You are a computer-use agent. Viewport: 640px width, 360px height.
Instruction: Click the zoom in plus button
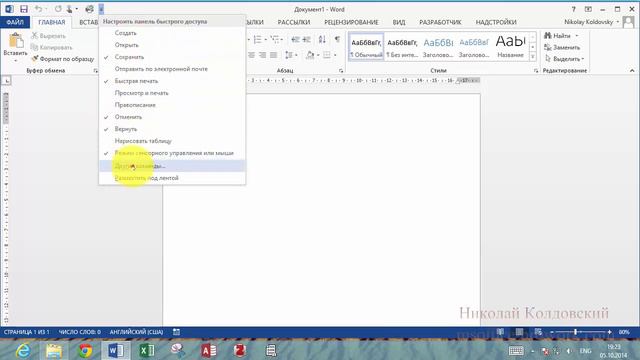pos(609,332)
